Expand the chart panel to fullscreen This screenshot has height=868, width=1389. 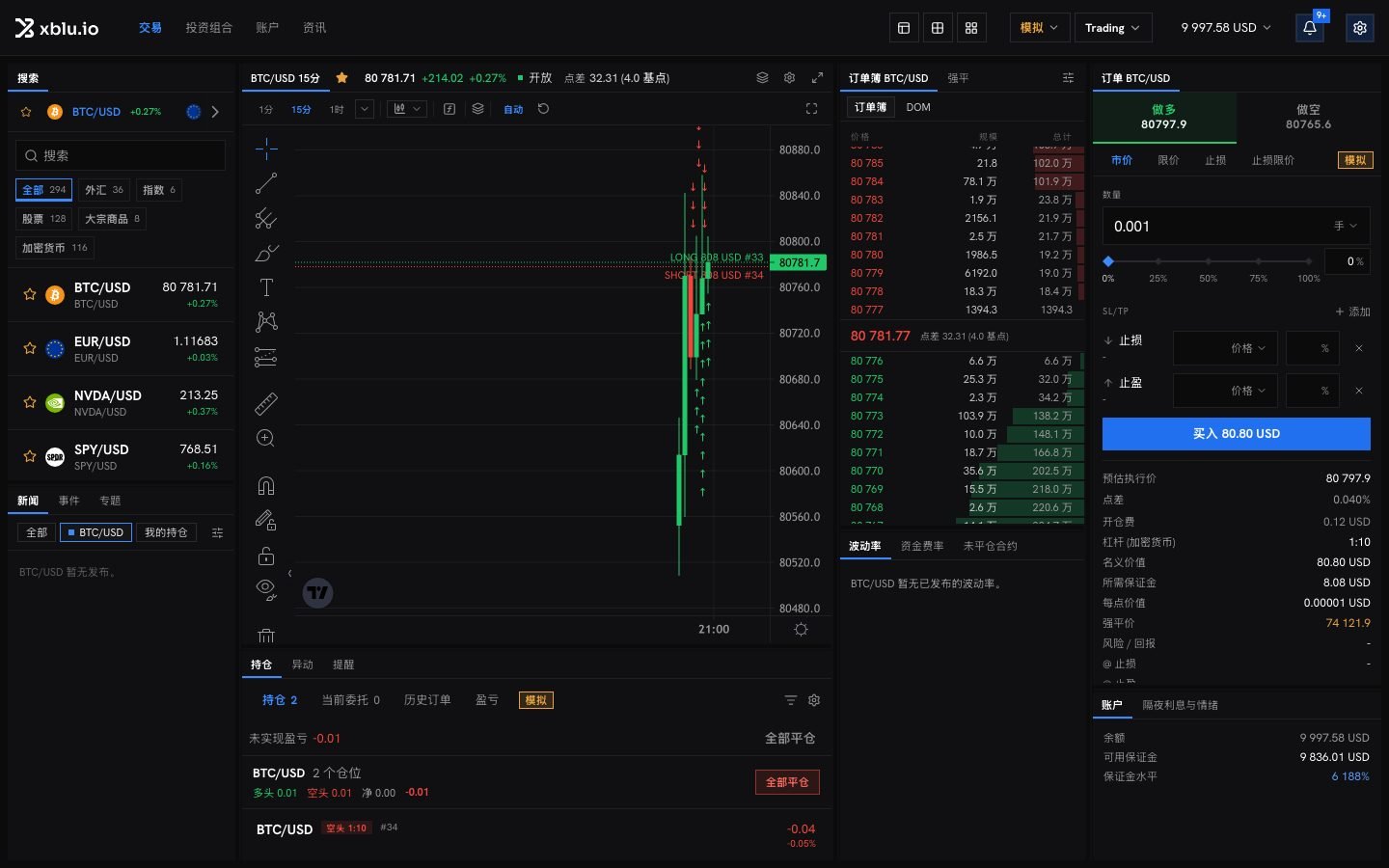pos(818,78)
